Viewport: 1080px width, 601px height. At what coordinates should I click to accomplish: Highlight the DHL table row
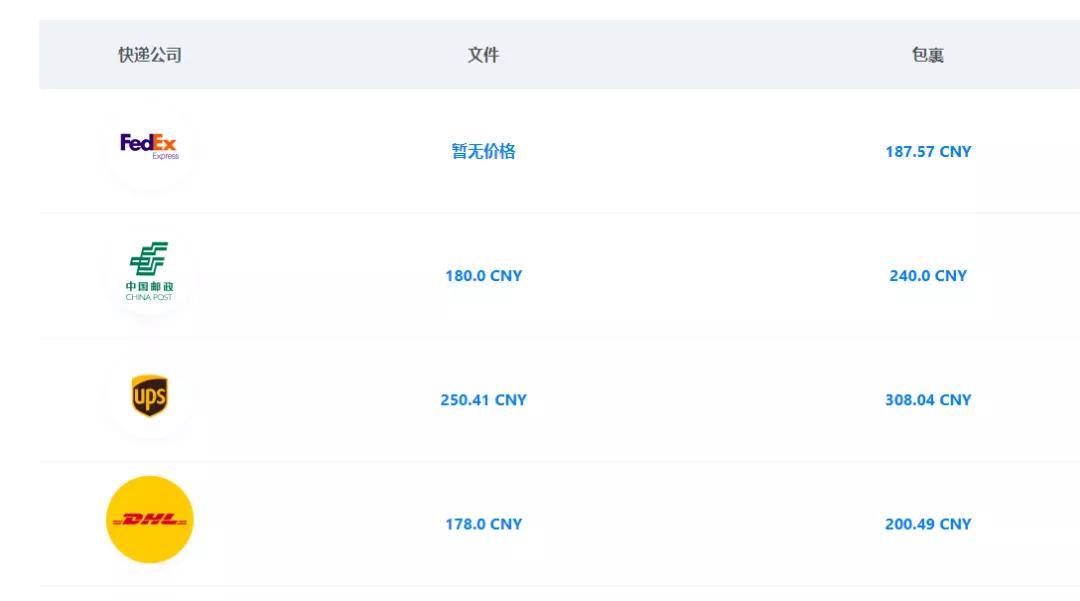(700, 524)
